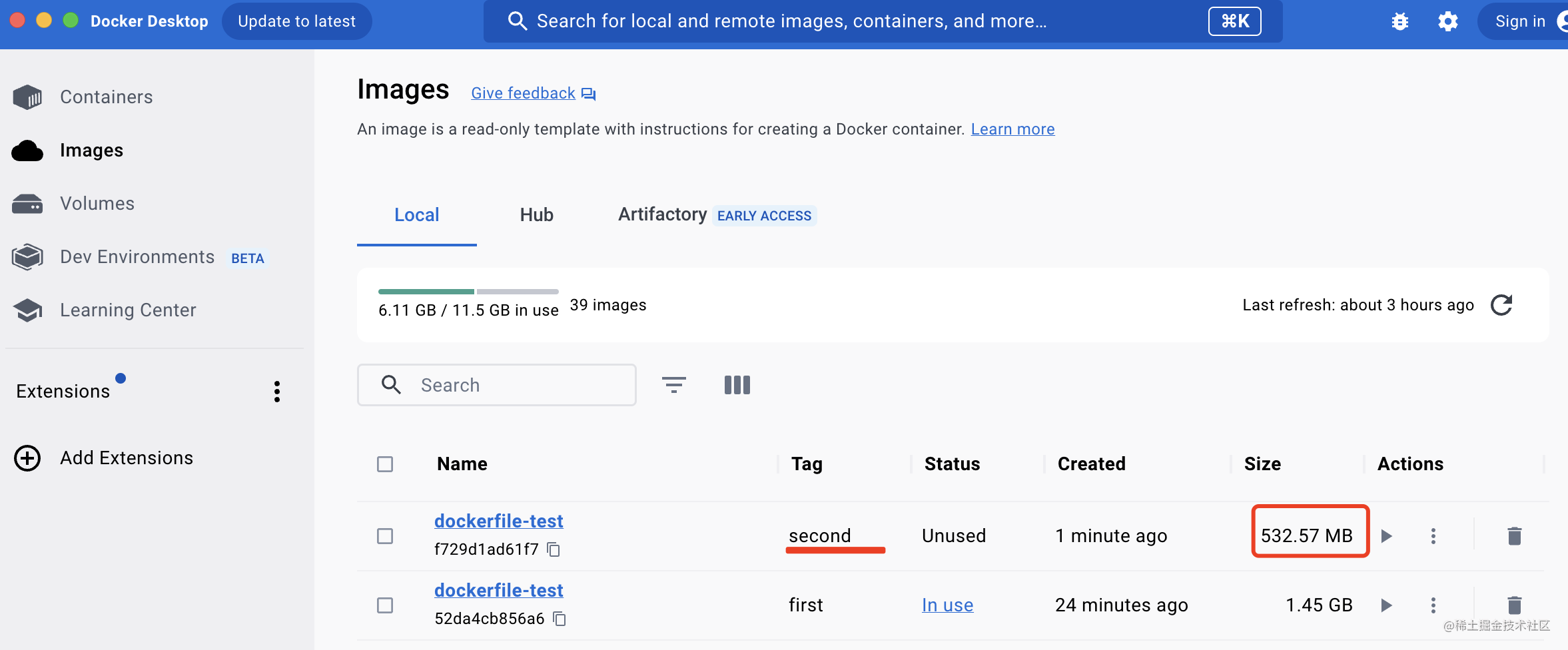Open the In use status link
The width and height of the screenshot is (1568, 650).
coord(947,605)
